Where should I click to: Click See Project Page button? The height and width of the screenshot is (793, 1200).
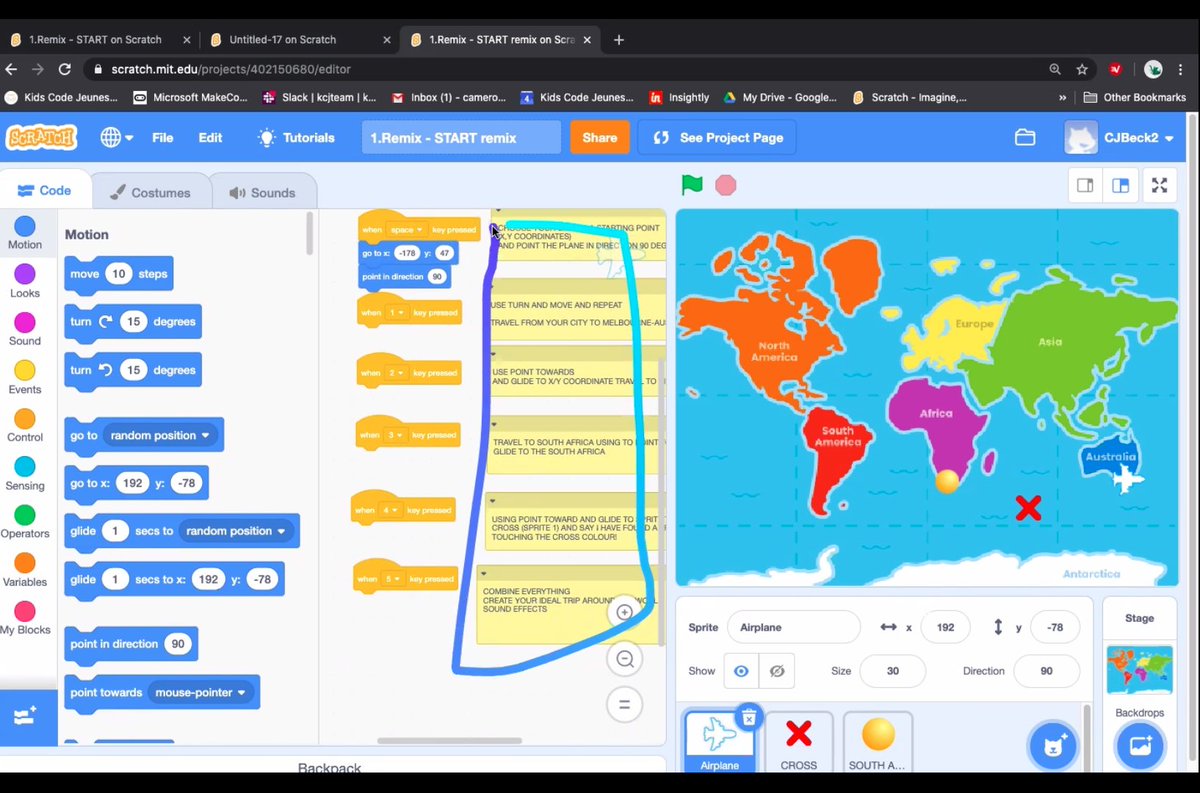tap(718, 137)
